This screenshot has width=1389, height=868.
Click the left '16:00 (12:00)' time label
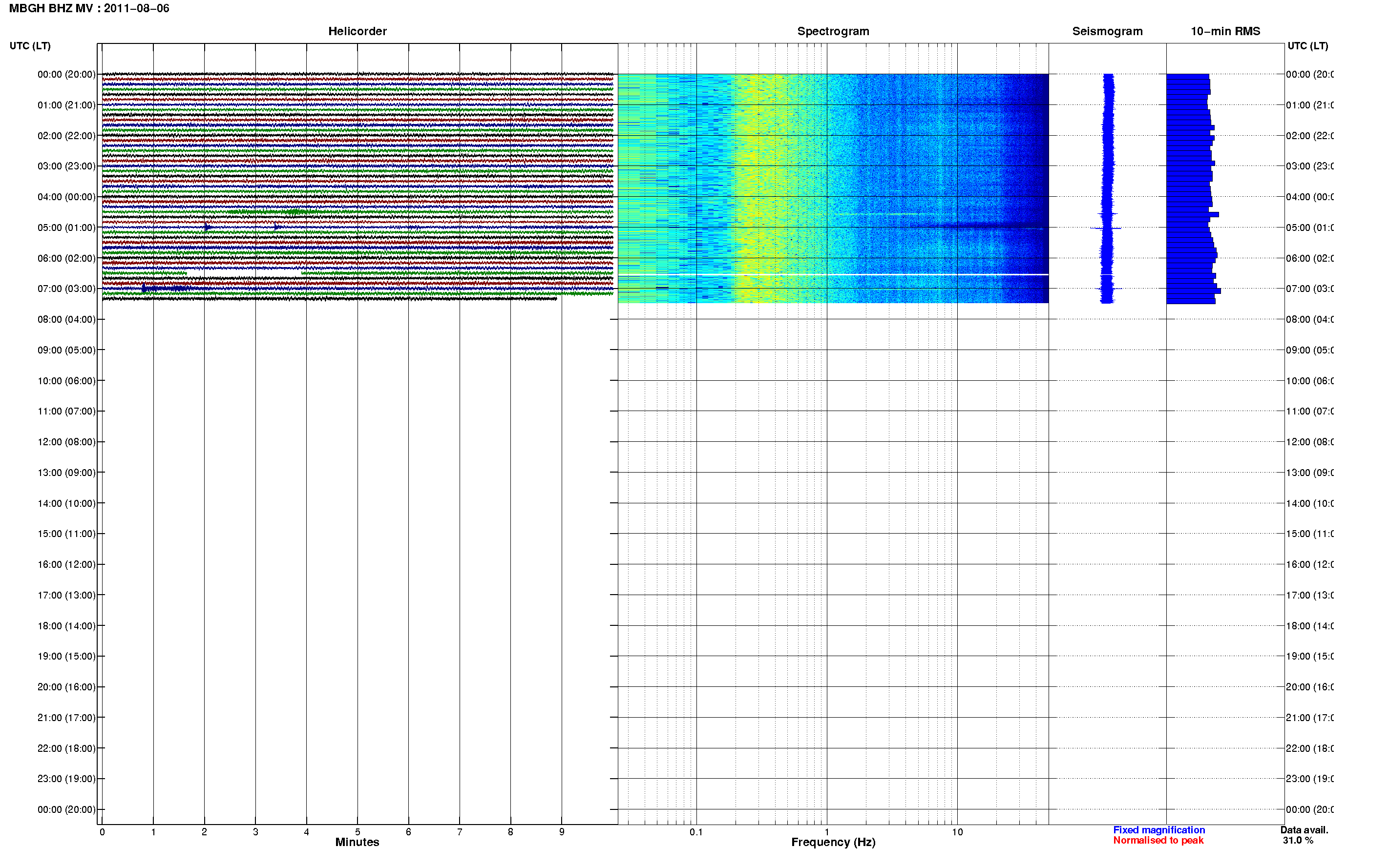coord(66,565)
